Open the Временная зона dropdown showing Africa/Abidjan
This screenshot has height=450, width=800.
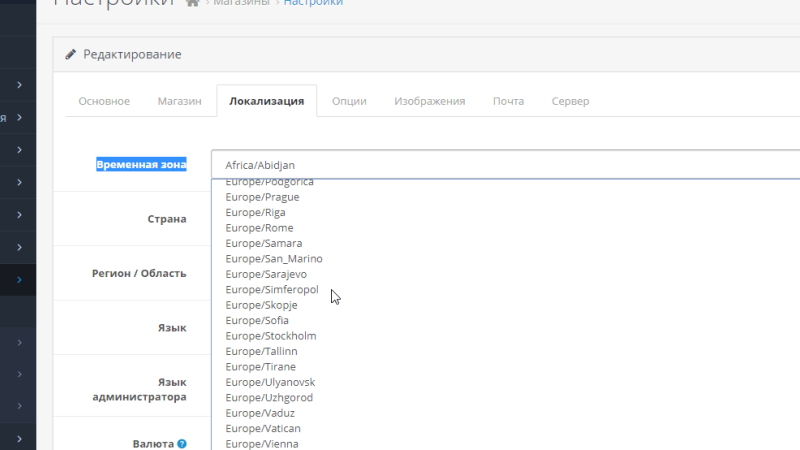pyautogui.click(x=505, y=165)
